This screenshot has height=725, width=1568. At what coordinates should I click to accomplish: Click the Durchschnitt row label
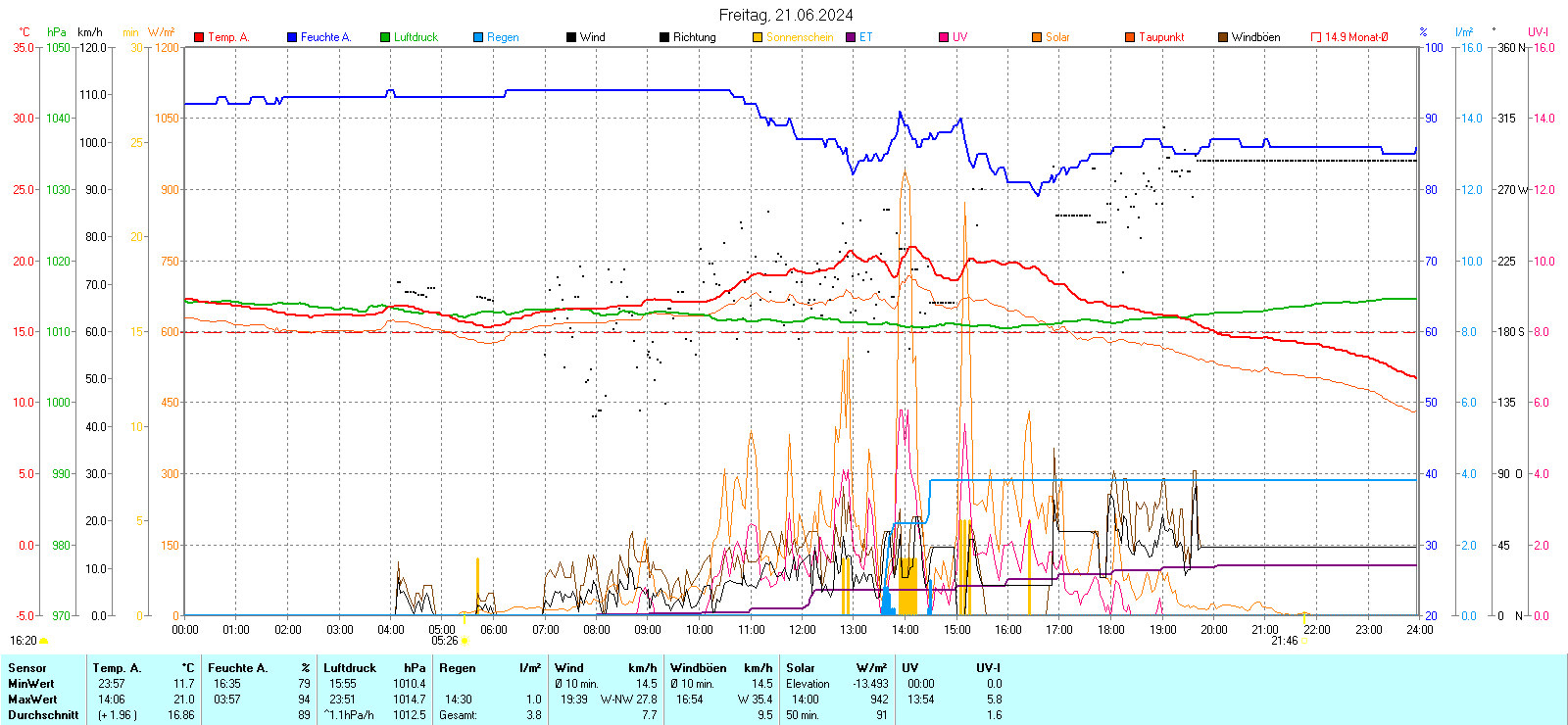click(43, 714)
